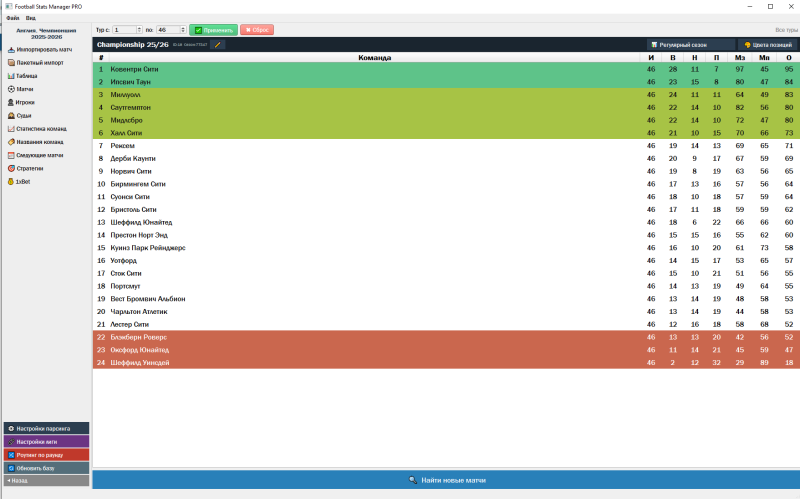Select the Сток Сити row
Screen dimensions: 800x499
(446, 273)
